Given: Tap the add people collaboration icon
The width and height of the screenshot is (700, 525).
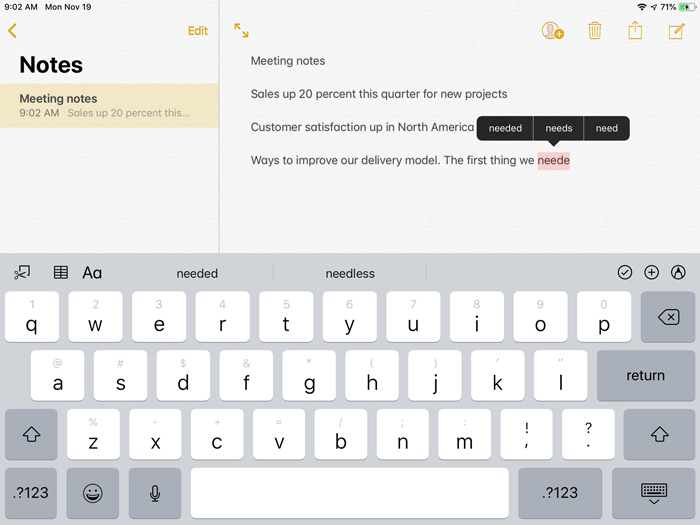Looking at the screenshot, I should (552, 31).
